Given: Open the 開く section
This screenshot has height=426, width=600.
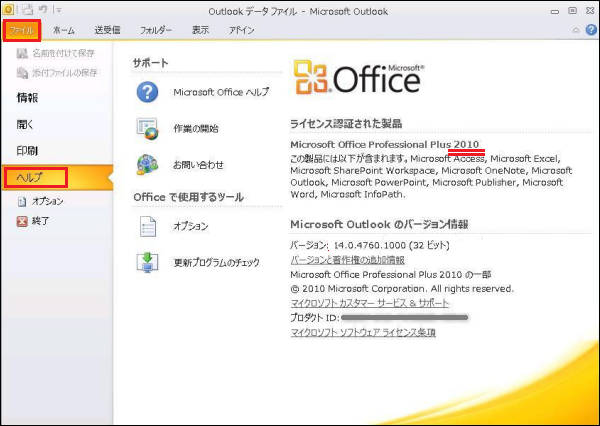Looking at the screenshot, I should (25, 124).
